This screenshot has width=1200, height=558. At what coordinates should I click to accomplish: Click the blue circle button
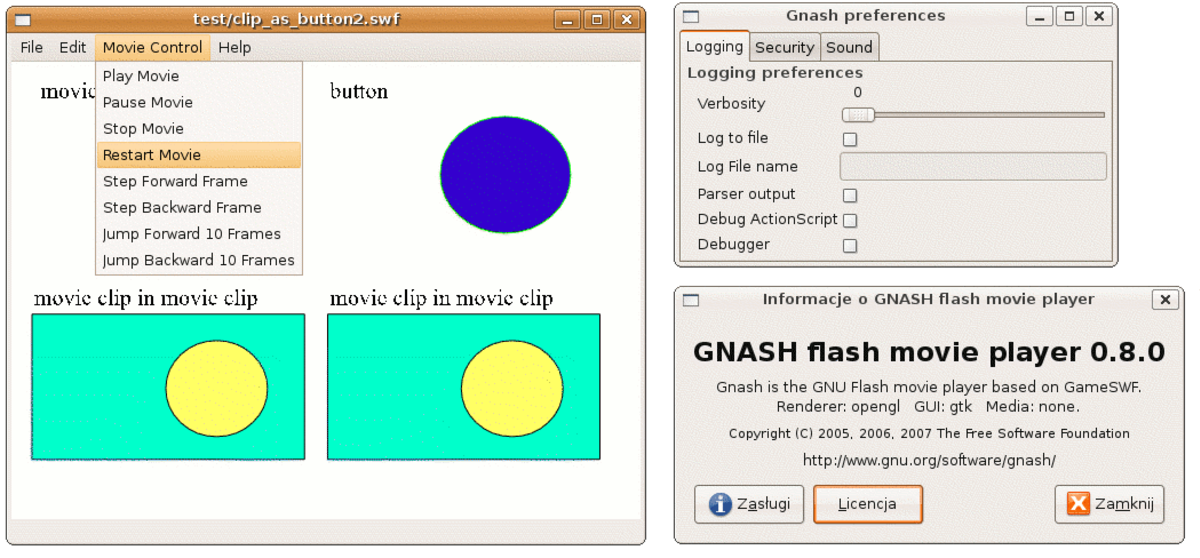coord(505,174)
